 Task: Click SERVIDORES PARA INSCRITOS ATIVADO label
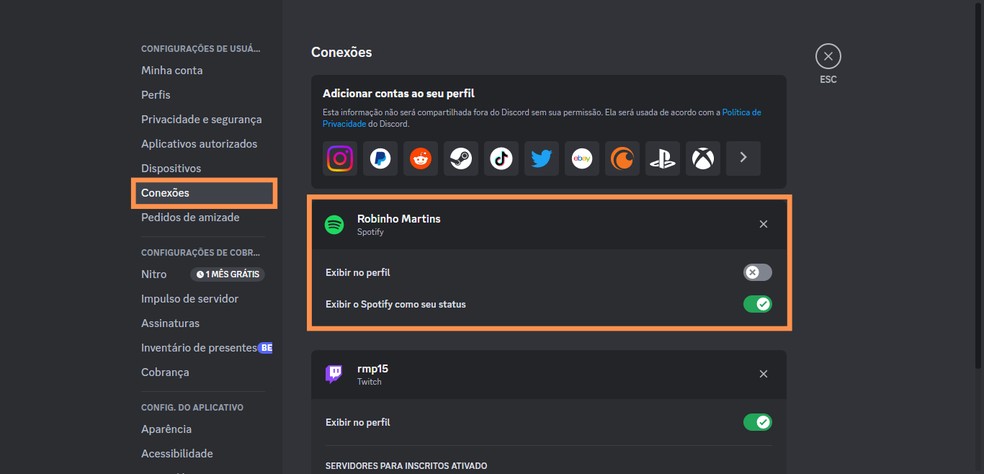406,466
